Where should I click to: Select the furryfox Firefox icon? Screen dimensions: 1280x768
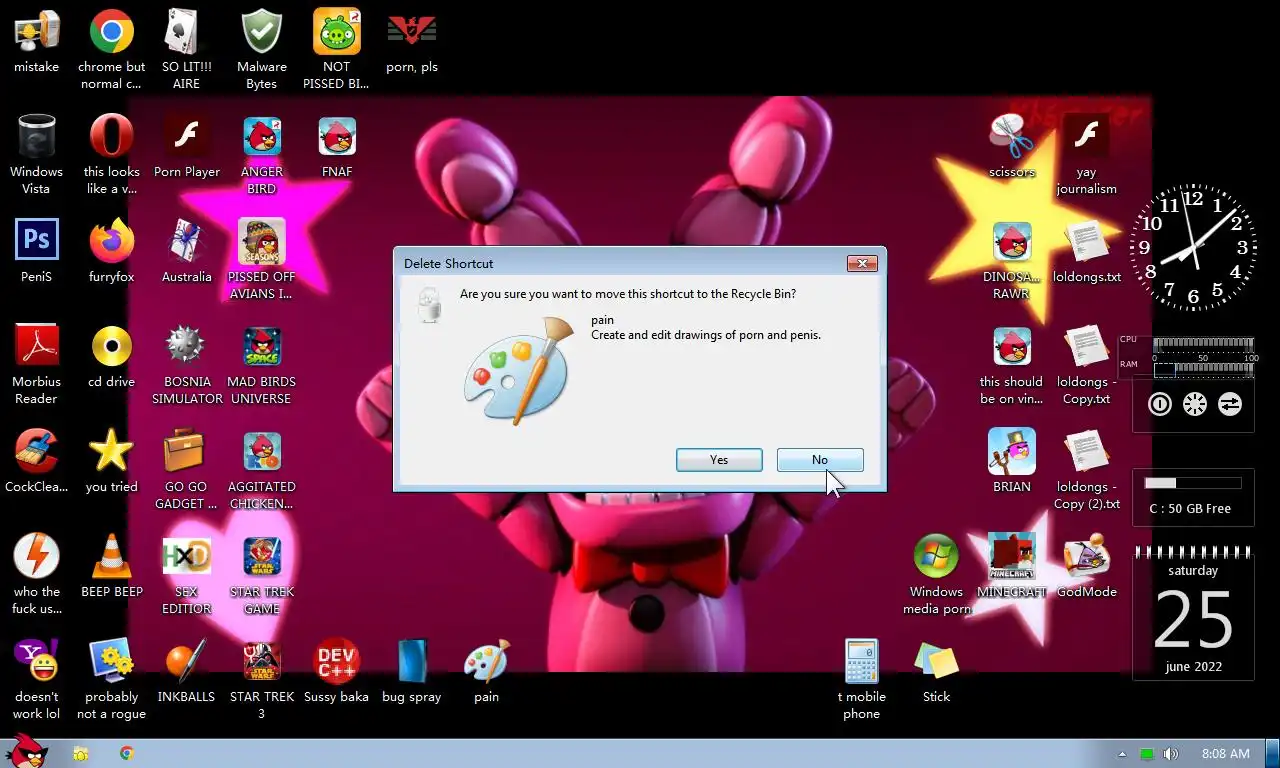pyautogui.click(x=112, y=251)
